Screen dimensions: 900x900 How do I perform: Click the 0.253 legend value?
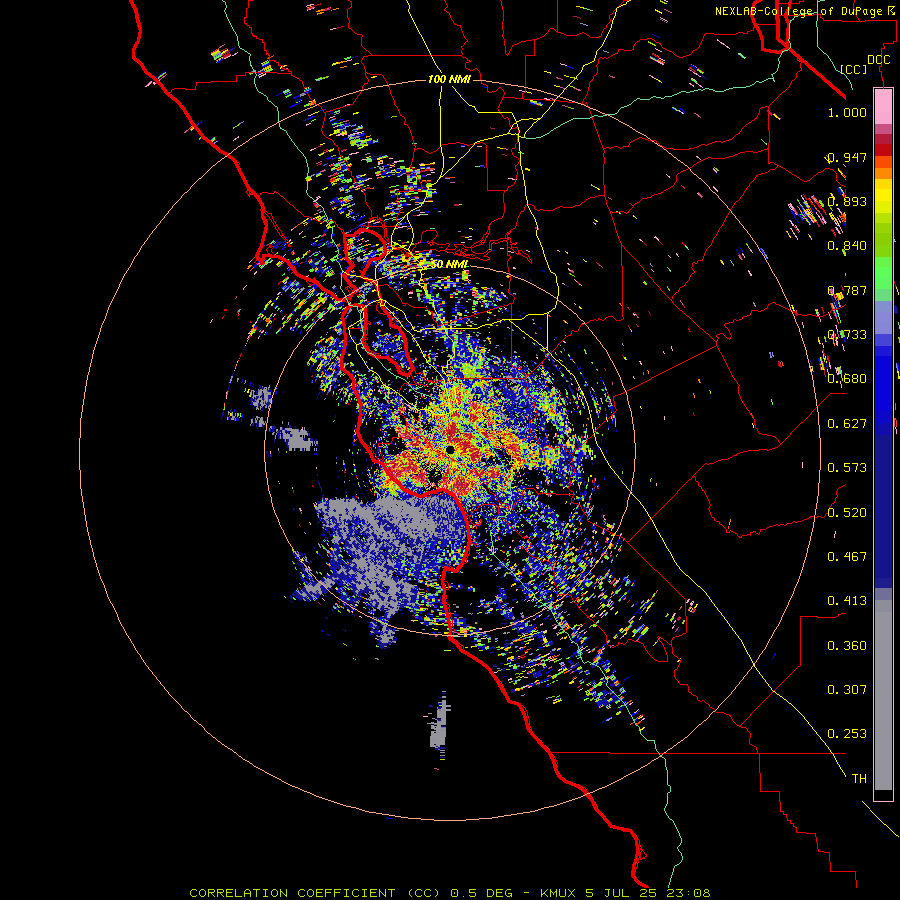[x=847, y=734]
